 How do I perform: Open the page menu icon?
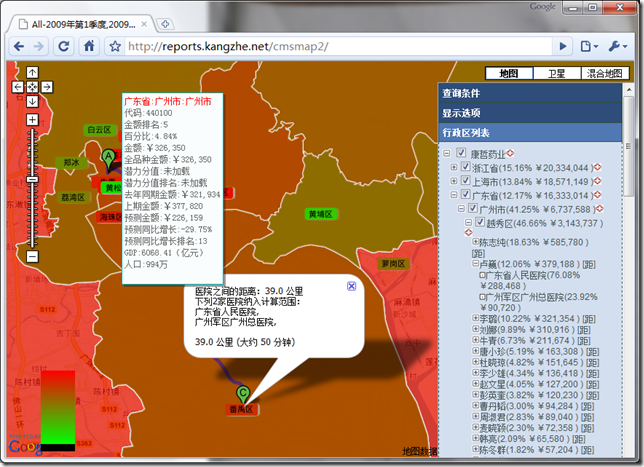[589, 46]
